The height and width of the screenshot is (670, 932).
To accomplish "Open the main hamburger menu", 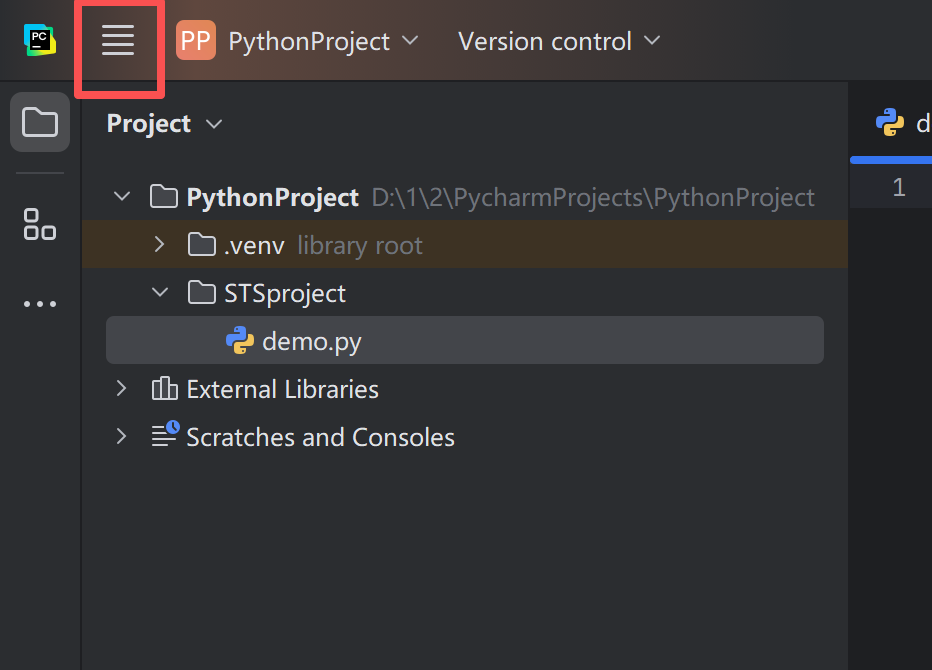I will pyautogui.click(x=118, y=40).
